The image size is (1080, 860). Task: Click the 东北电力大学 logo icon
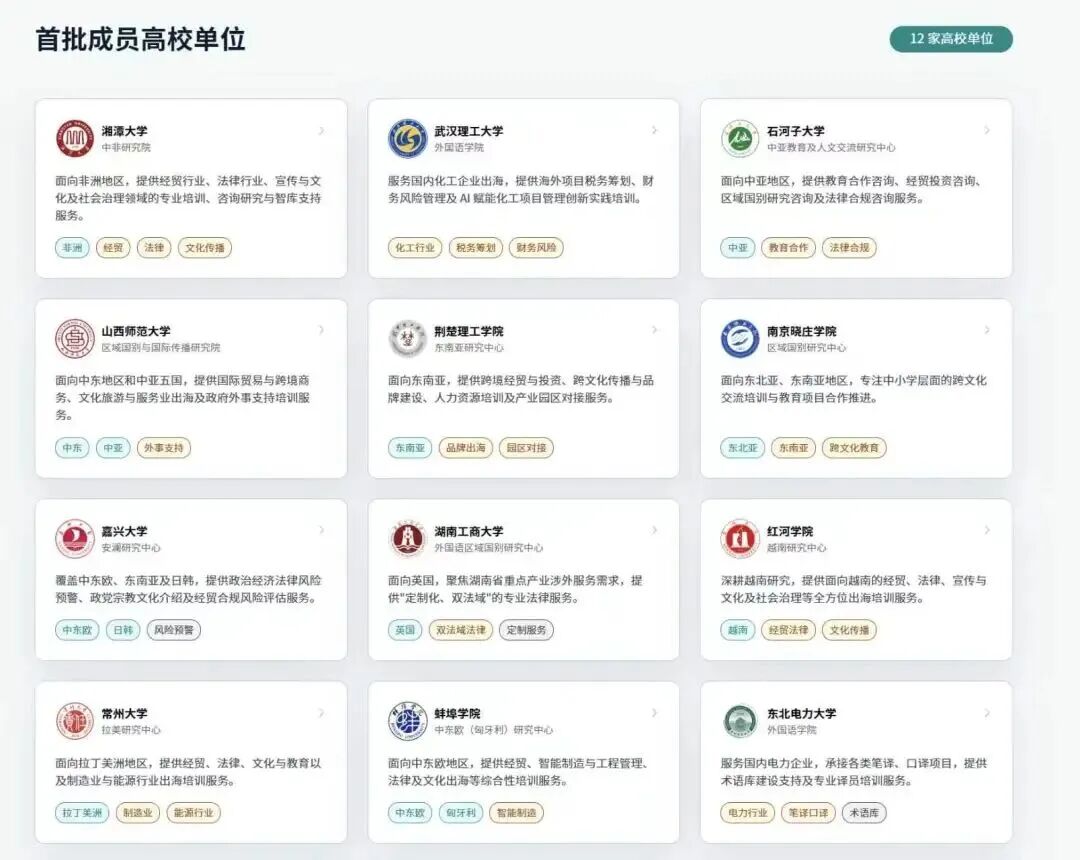[740, 721]
